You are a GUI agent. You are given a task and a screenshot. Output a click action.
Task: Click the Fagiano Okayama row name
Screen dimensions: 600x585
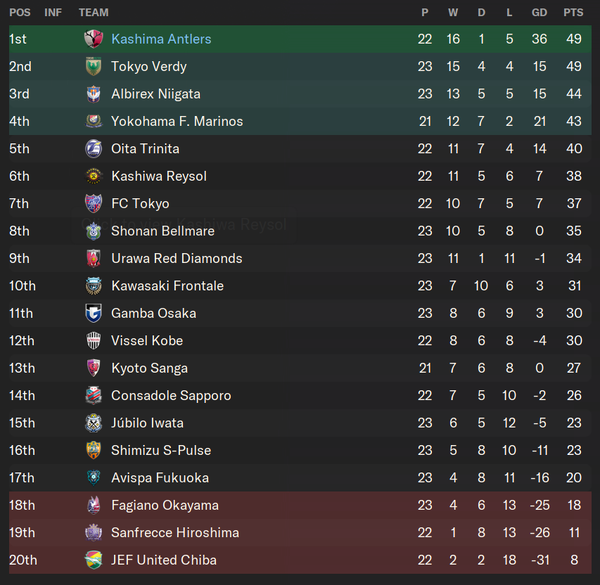click(165, 505)
